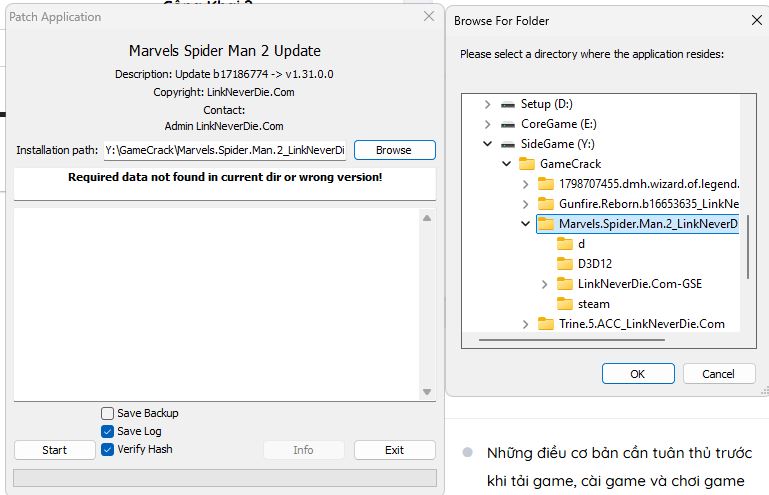Click the steam folder icon
This screenshot has height=495, width=769.
tap(565, 304)
